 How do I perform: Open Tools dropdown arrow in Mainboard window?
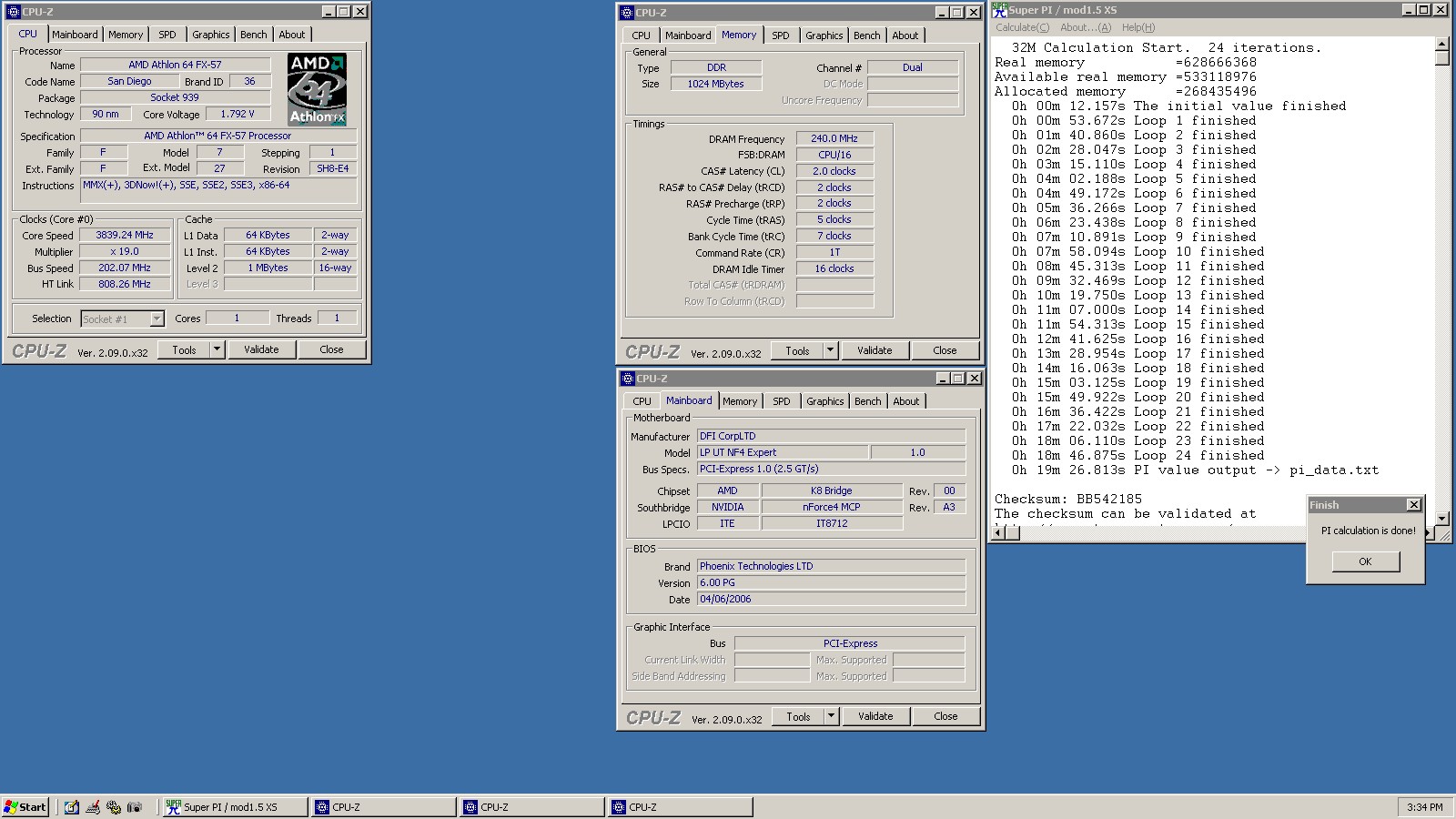coord(831,716)
